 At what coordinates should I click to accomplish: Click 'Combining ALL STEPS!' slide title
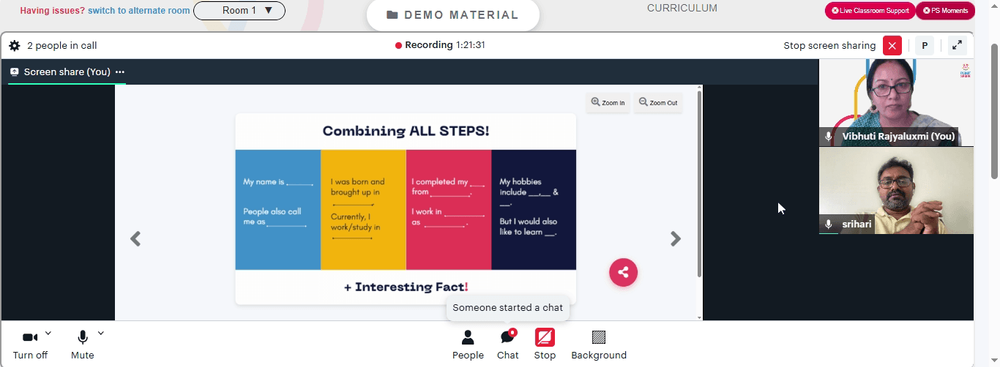406,131
